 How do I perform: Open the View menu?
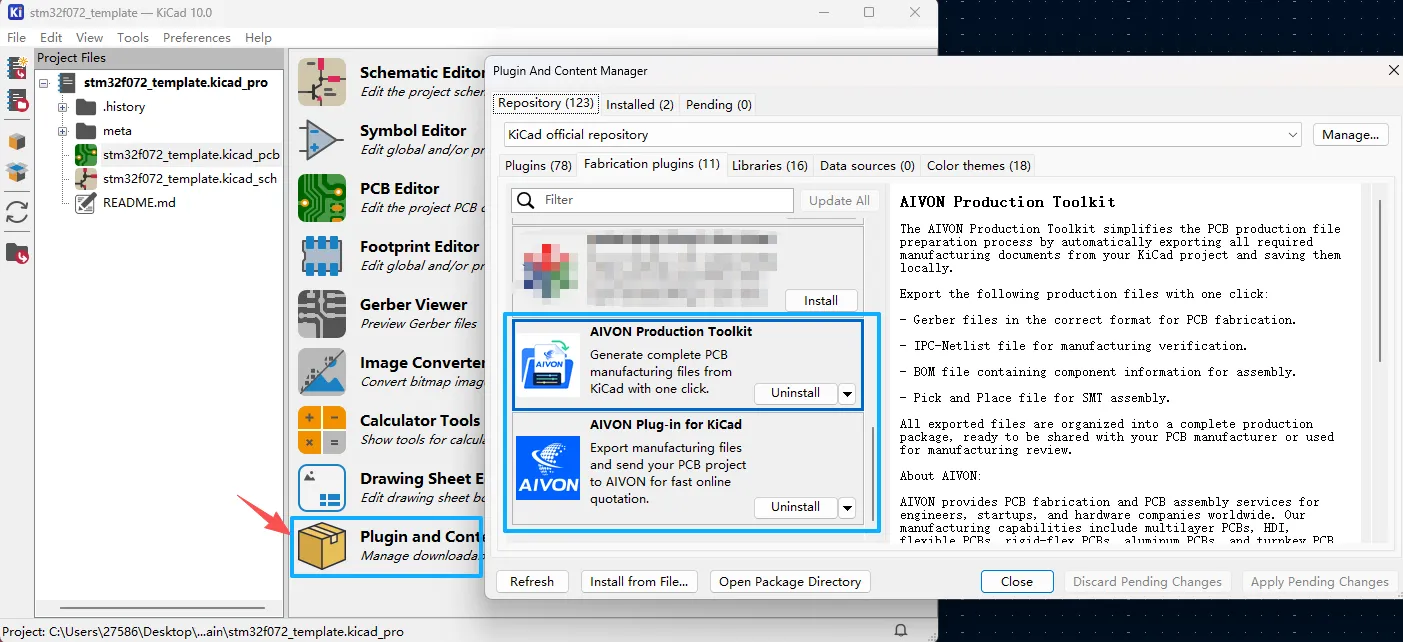pos(90,37)
